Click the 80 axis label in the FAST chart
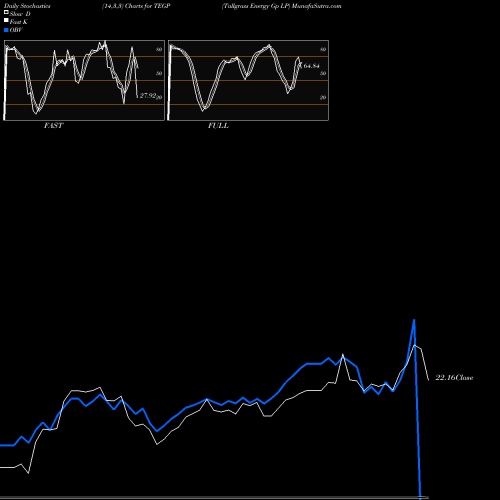The height and width of the screenshot is (500, 500). [x=159, y=49]
